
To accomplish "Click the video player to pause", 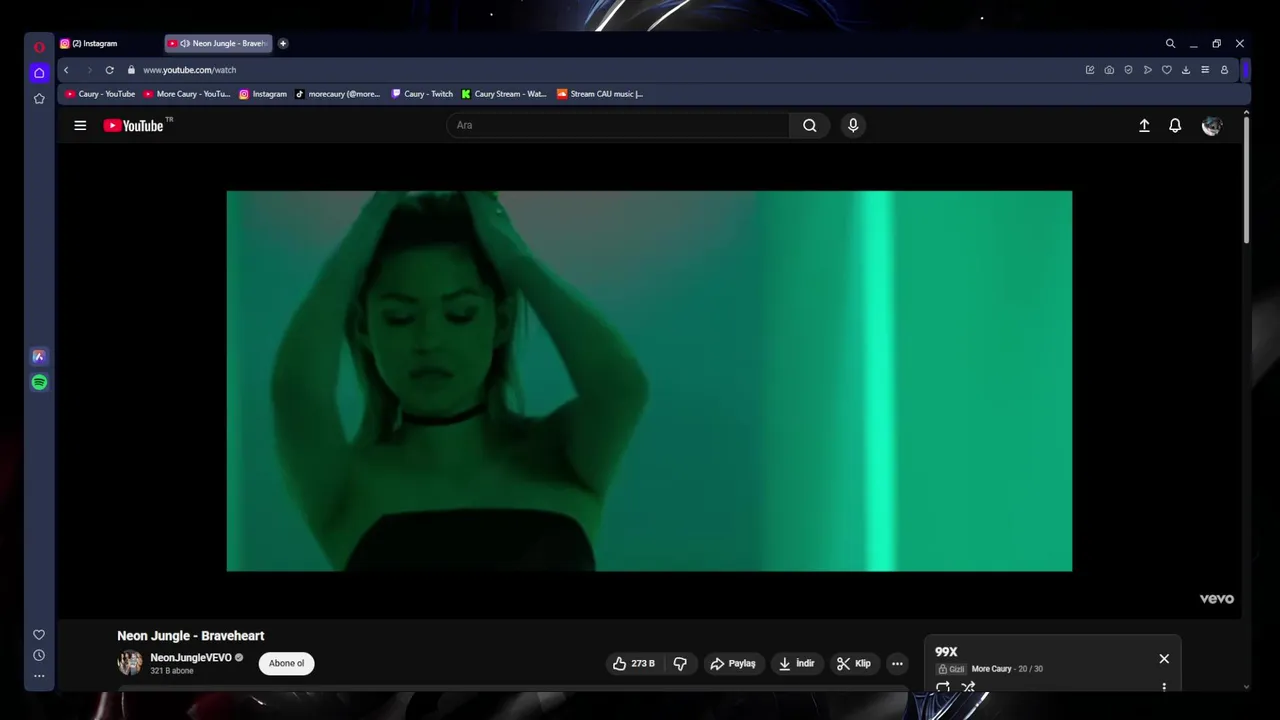I will pyautogui.click(x=649, y=381).
